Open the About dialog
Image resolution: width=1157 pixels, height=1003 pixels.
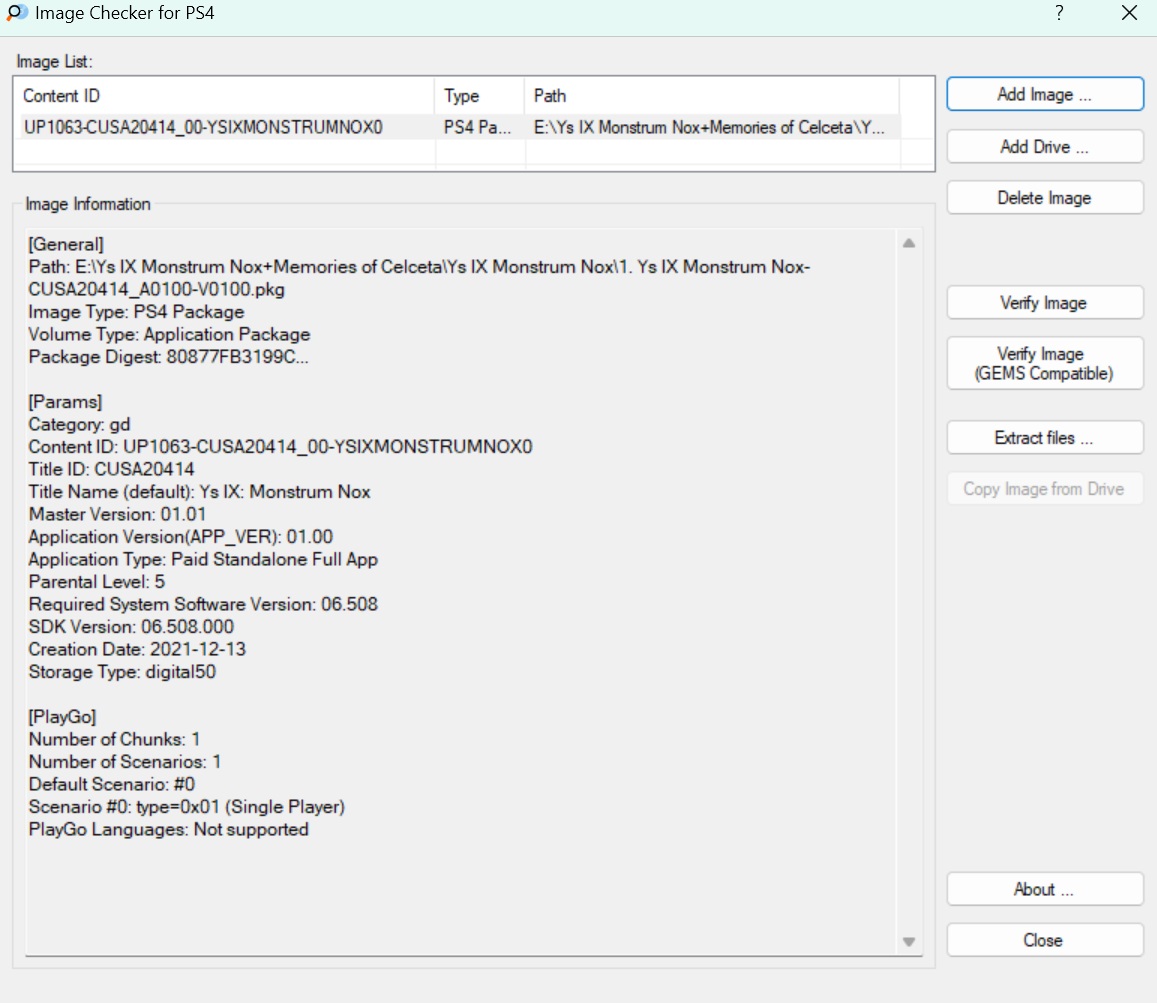click(x=1044, y=889)
